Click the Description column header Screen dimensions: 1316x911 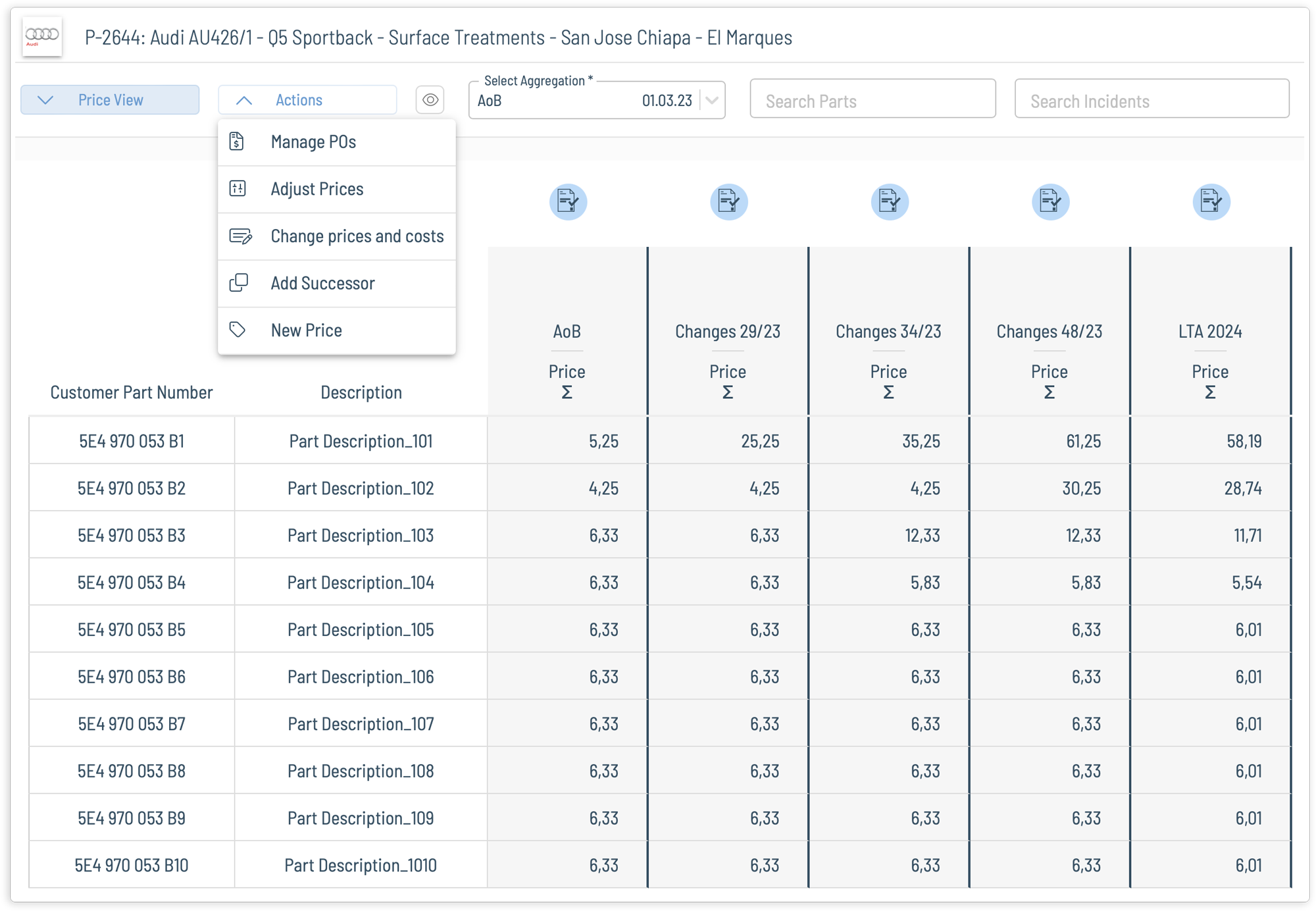coord(361,393)
